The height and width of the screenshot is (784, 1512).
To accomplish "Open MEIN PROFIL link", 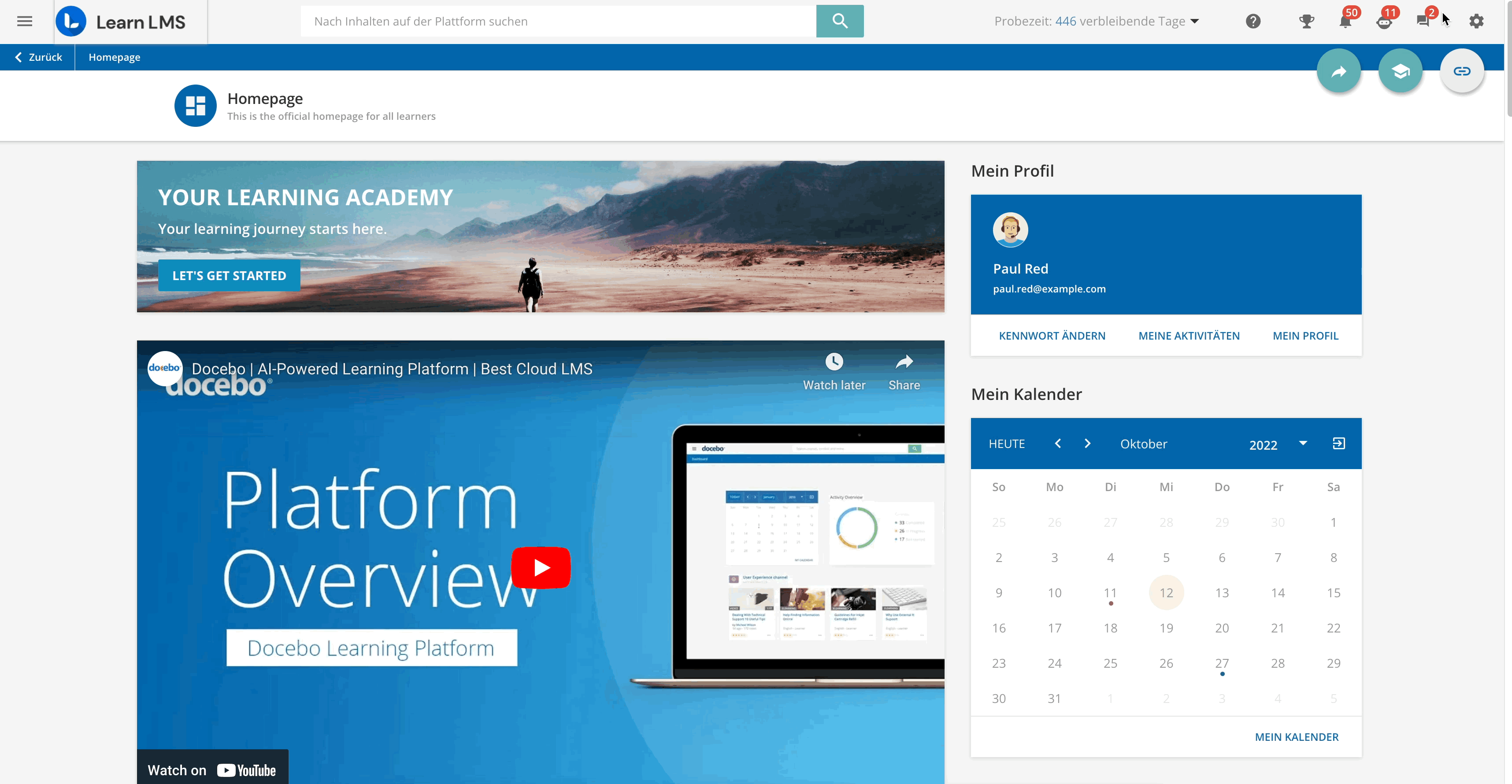I will pos(1305,336).
